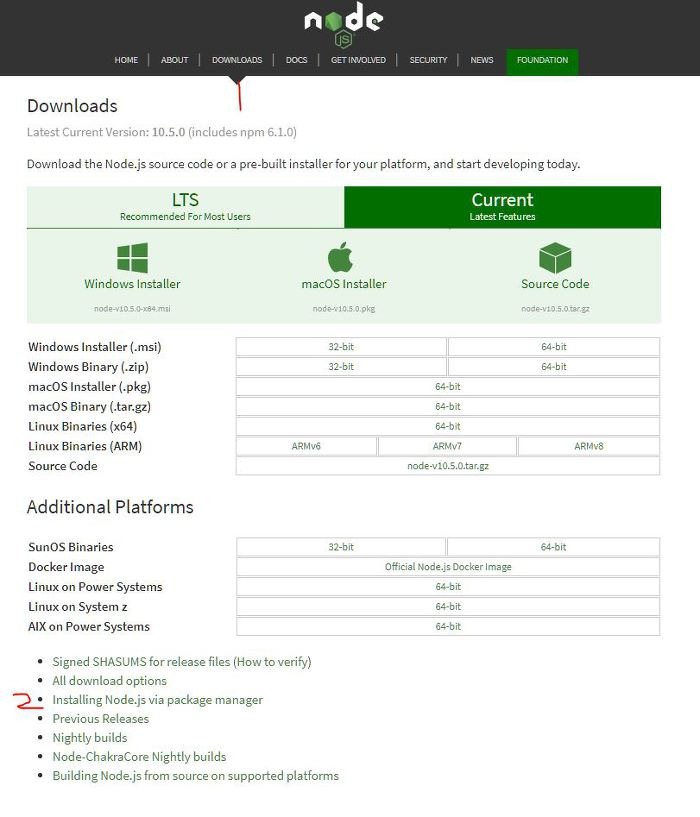The image size is (700, 817).
Task: Download SunOS Binaries 32-bit
Action: coord(341,547)
